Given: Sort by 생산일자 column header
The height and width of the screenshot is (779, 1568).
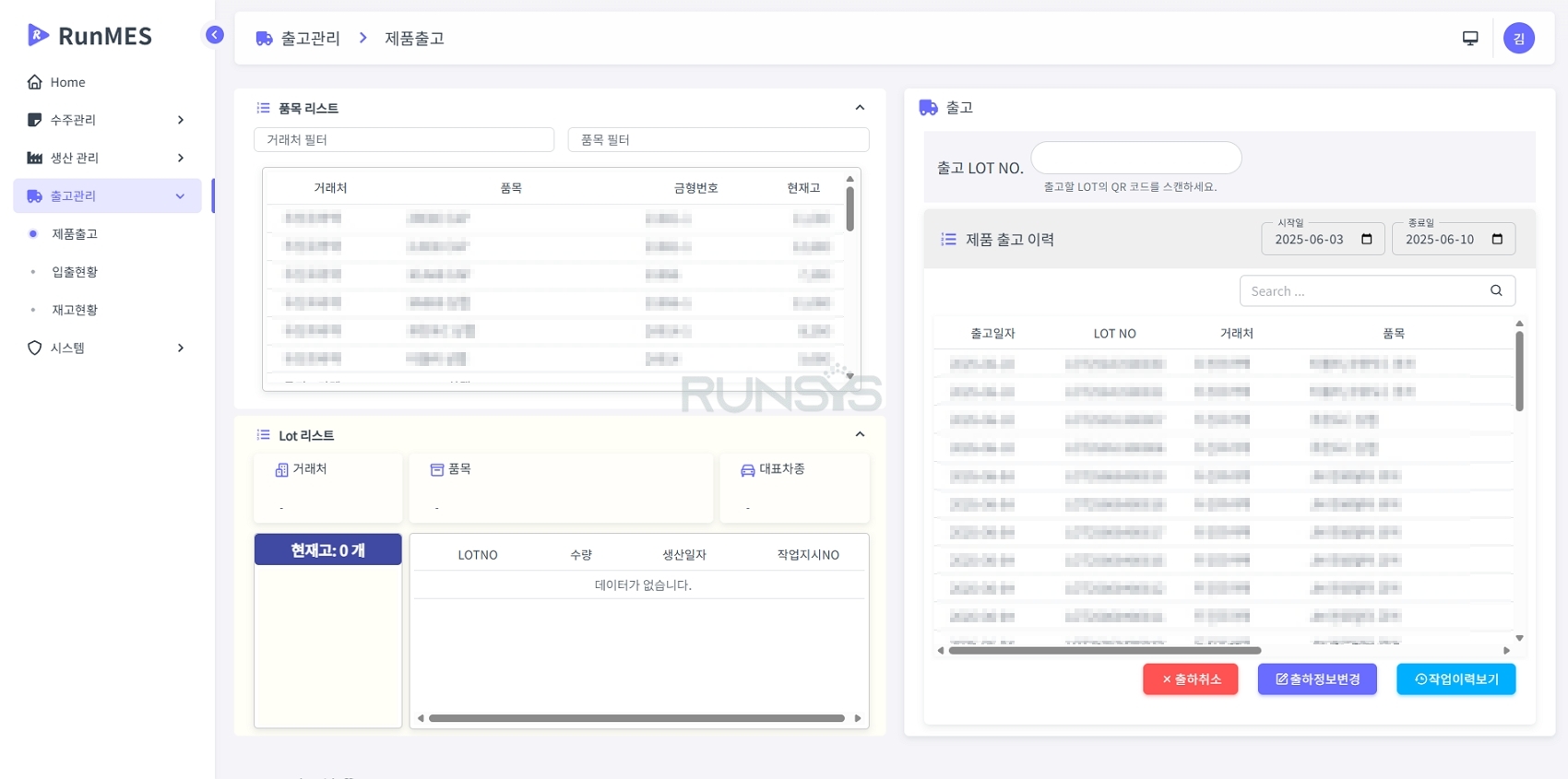Looking at the screenshot, I should (684, 555).
